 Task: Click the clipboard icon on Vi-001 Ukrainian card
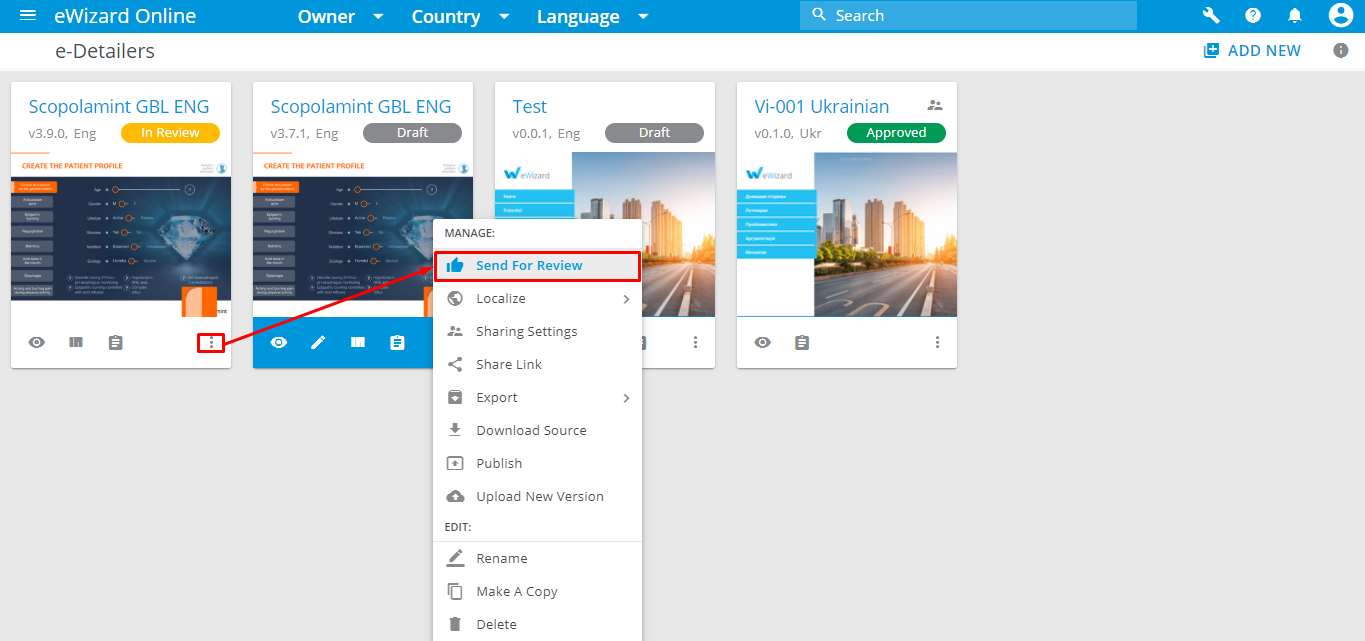[x=802, y=343]
